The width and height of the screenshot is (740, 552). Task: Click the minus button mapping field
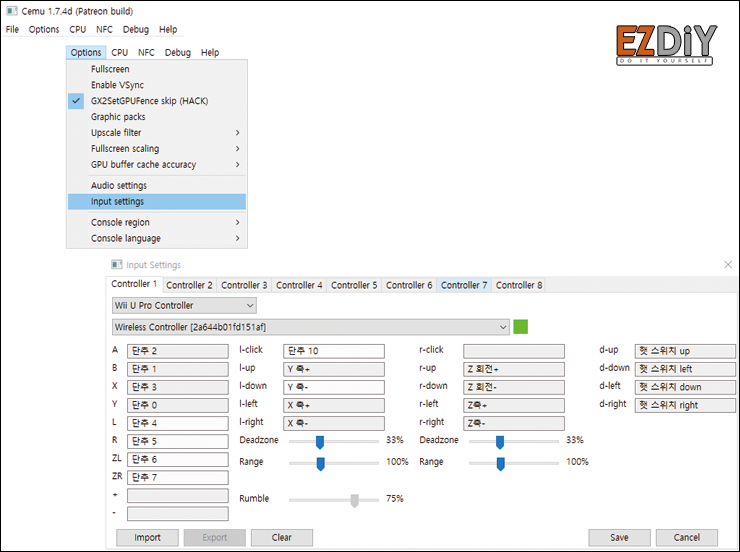tap(178, 514)
